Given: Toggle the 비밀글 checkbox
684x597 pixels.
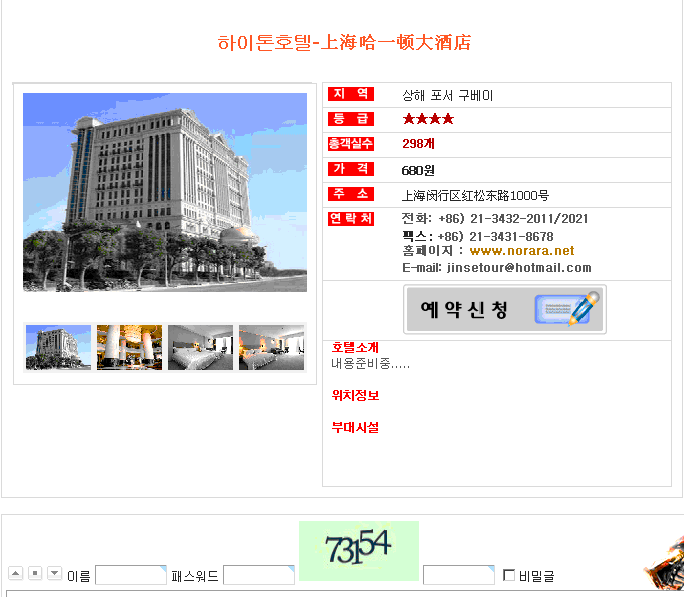Looking at the screenshot, I should (x=509, y=575).
